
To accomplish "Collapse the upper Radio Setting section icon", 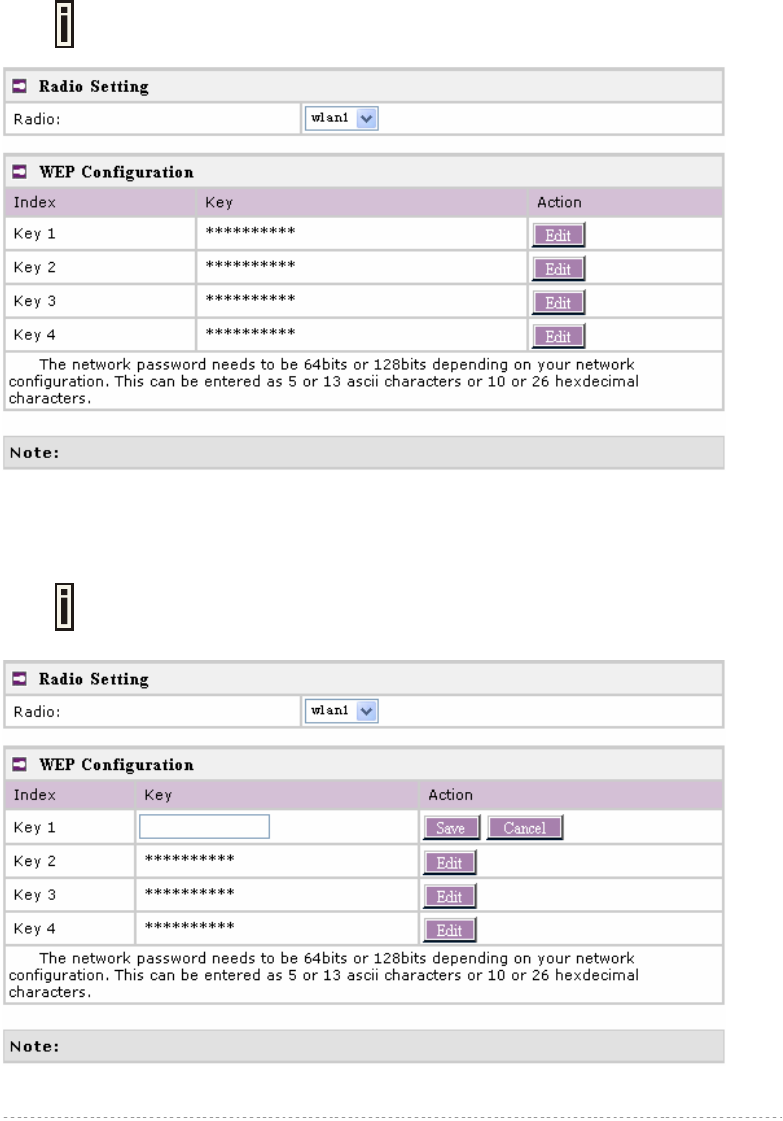I will [21, 87].
